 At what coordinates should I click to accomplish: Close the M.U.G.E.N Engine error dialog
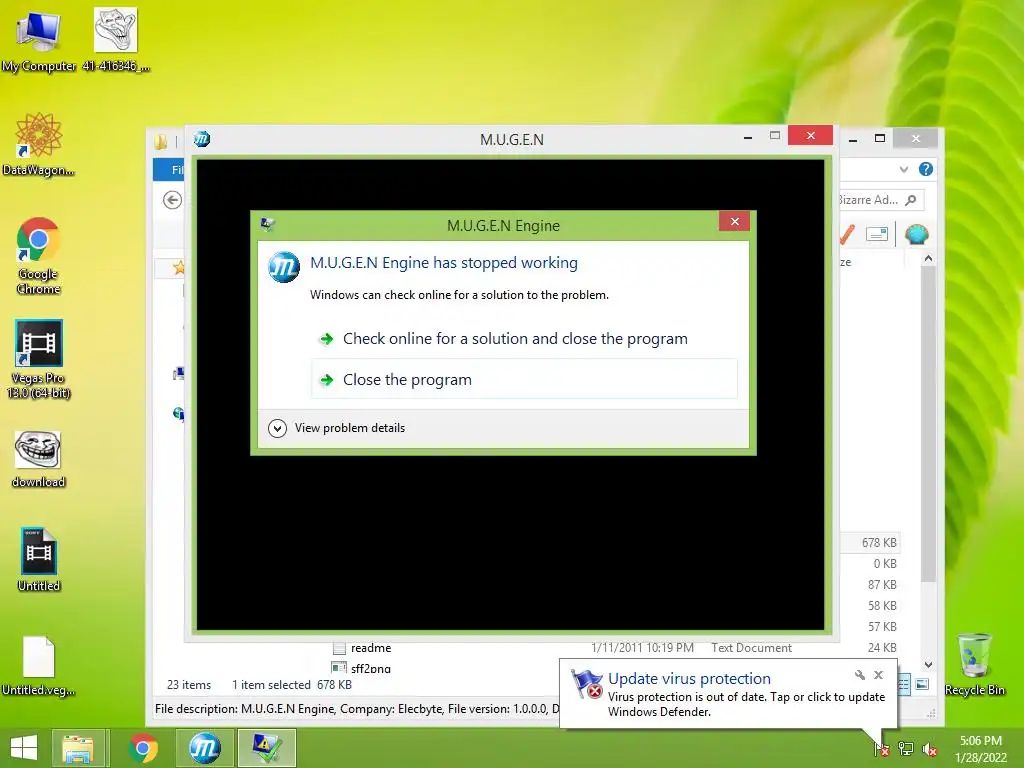click(735, 221)
